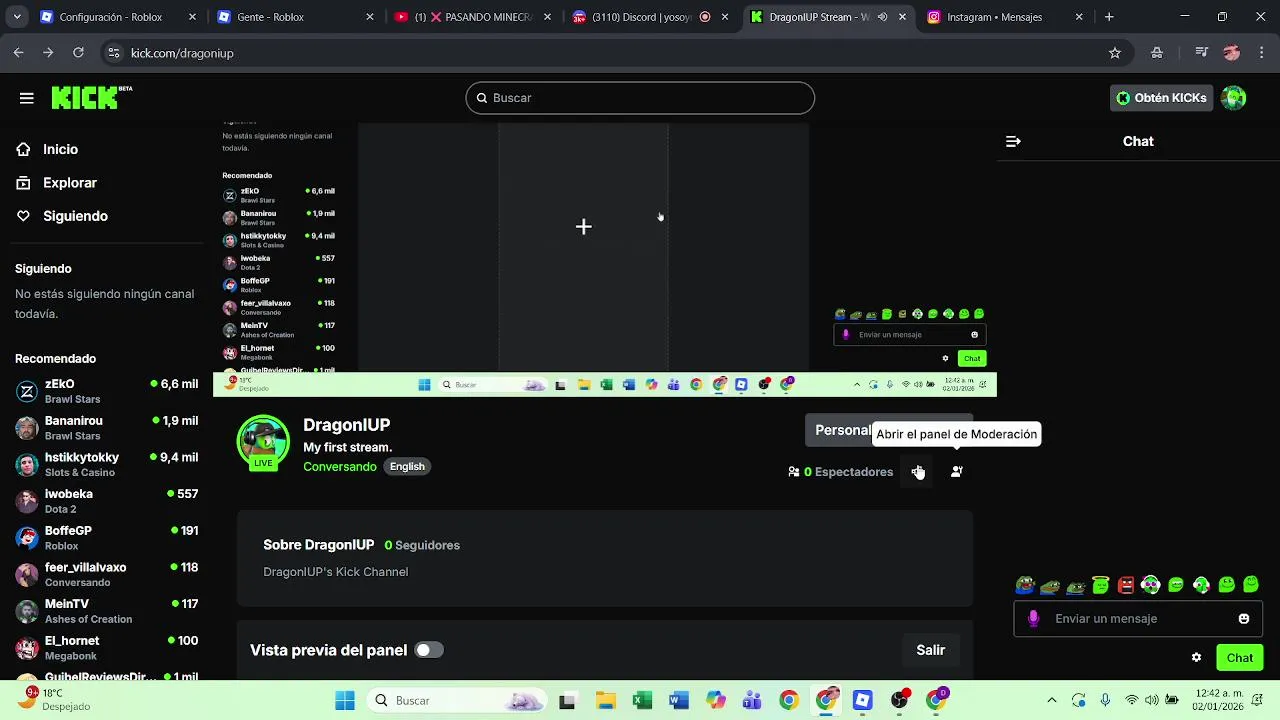Insert the first laughing Pepe emote
The width and height of the screenshot is (1280, 720).
[1025, 585]
